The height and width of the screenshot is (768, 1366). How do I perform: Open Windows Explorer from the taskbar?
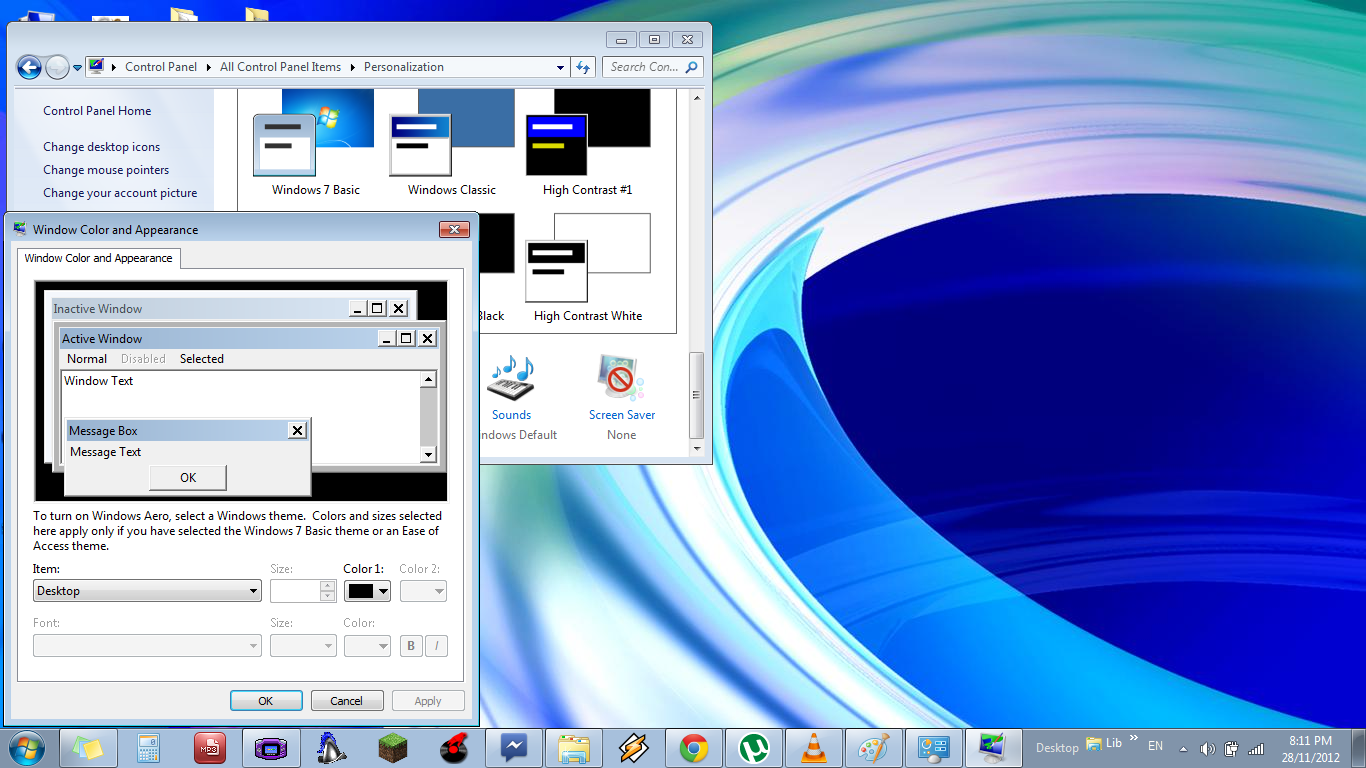click(573, 747)
